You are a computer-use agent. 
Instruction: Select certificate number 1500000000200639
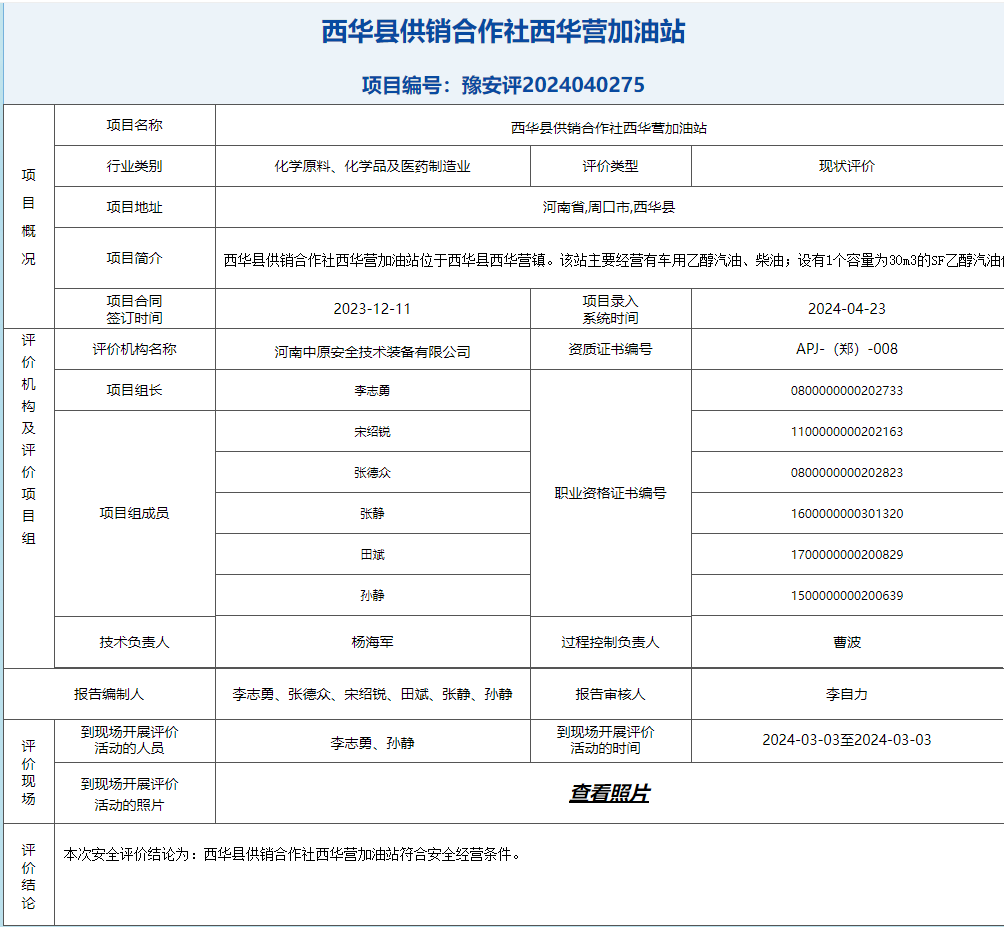847,595
